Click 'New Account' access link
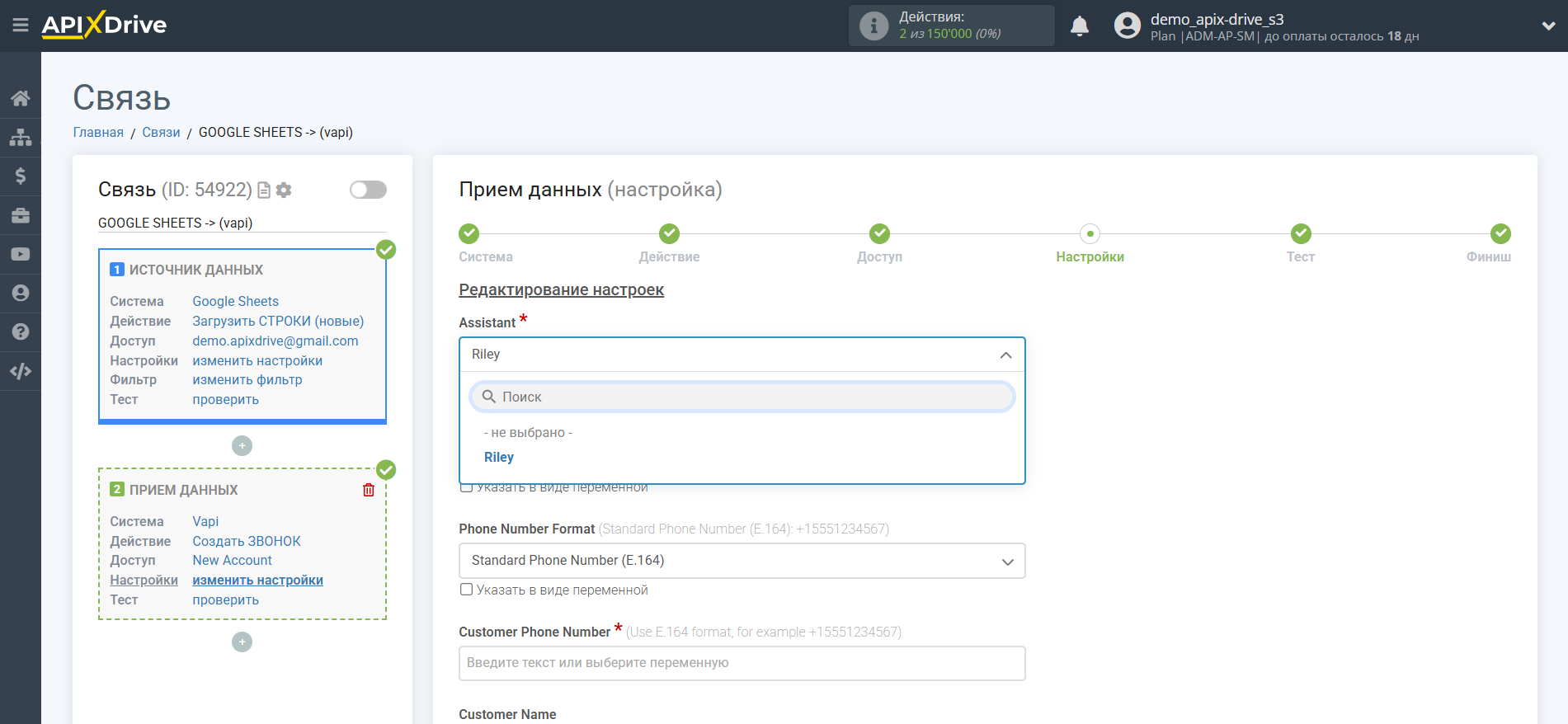This screenshot has height=724, width=1568. coord(232,561)
